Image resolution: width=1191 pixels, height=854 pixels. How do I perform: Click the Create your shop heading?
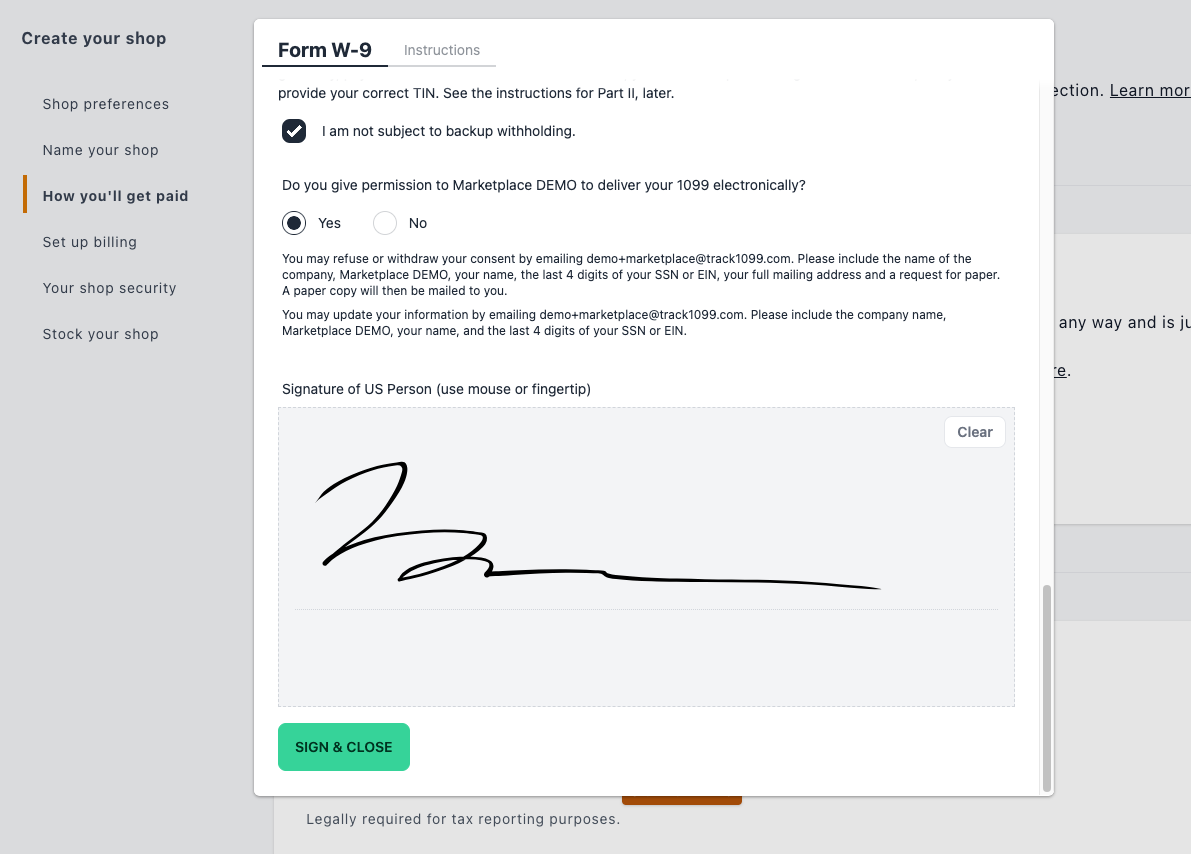(x=93, y=39)
